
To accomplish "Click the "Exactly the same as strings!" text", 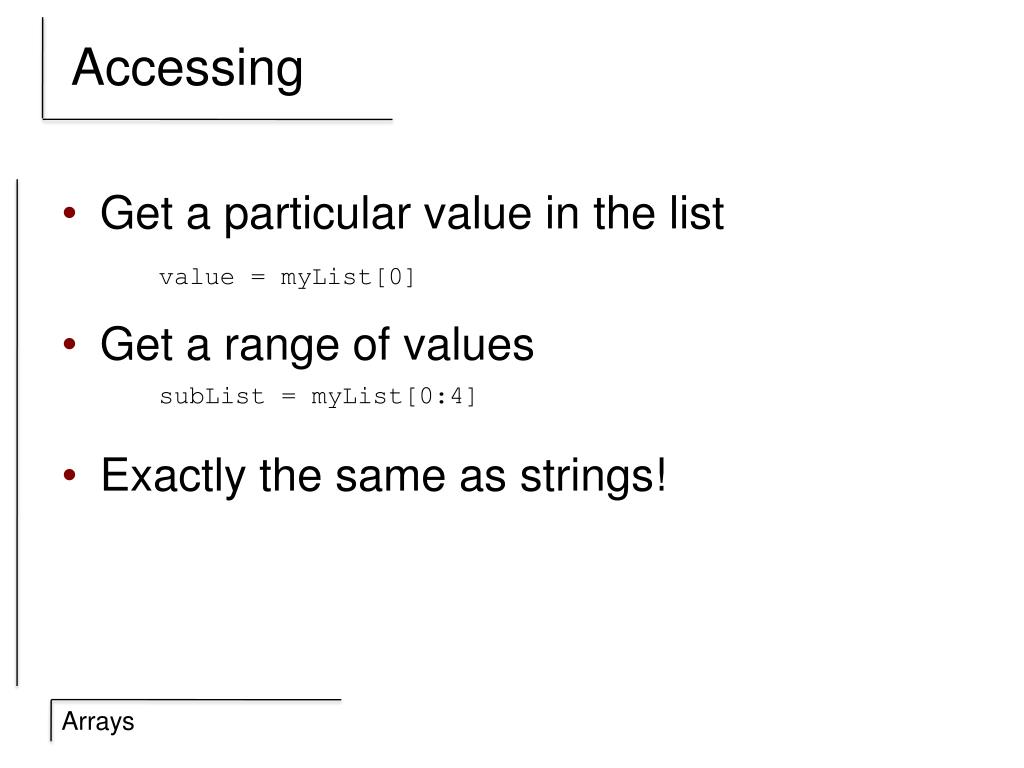I will coord(383,475).
